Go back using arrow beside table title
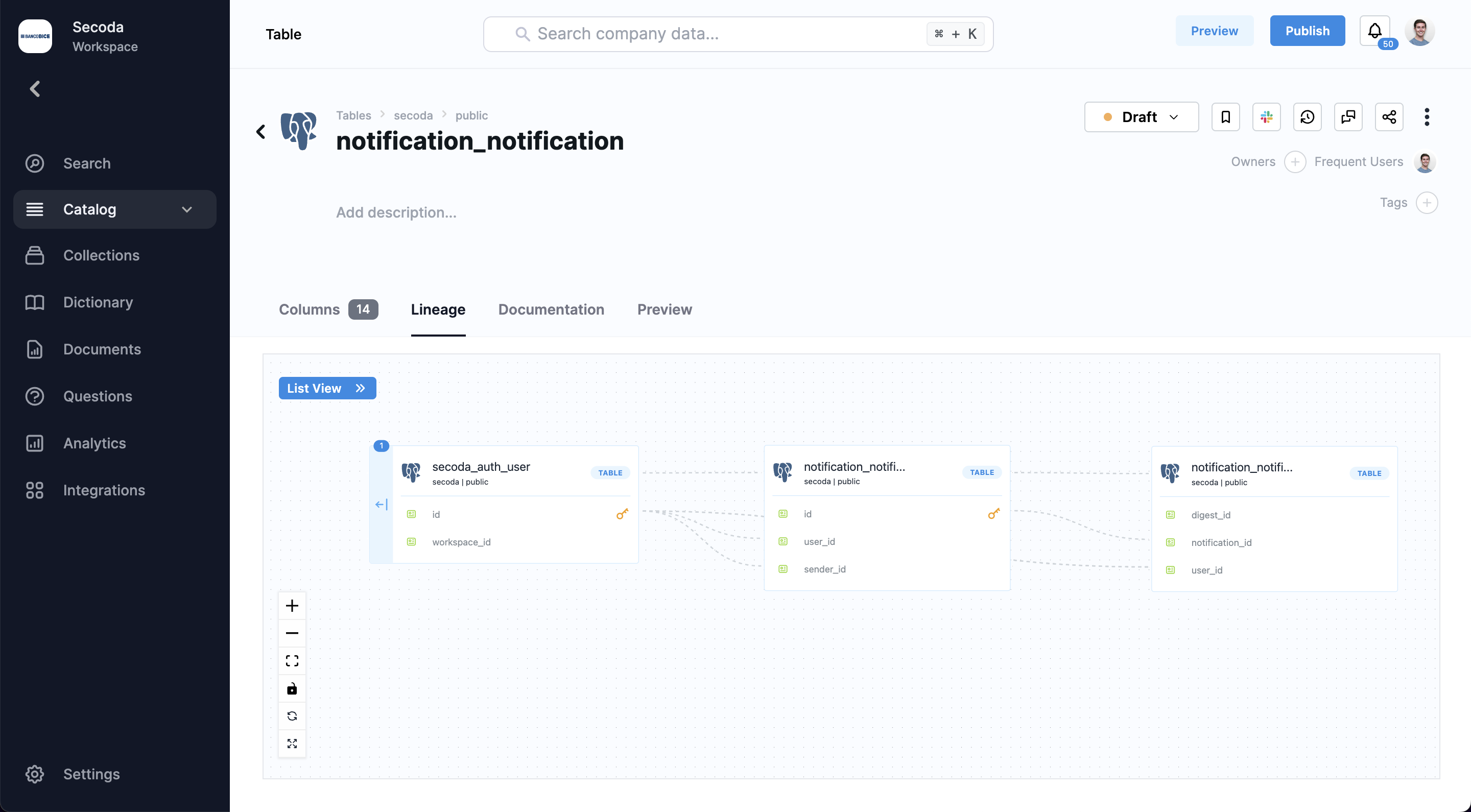 point(260,132)
